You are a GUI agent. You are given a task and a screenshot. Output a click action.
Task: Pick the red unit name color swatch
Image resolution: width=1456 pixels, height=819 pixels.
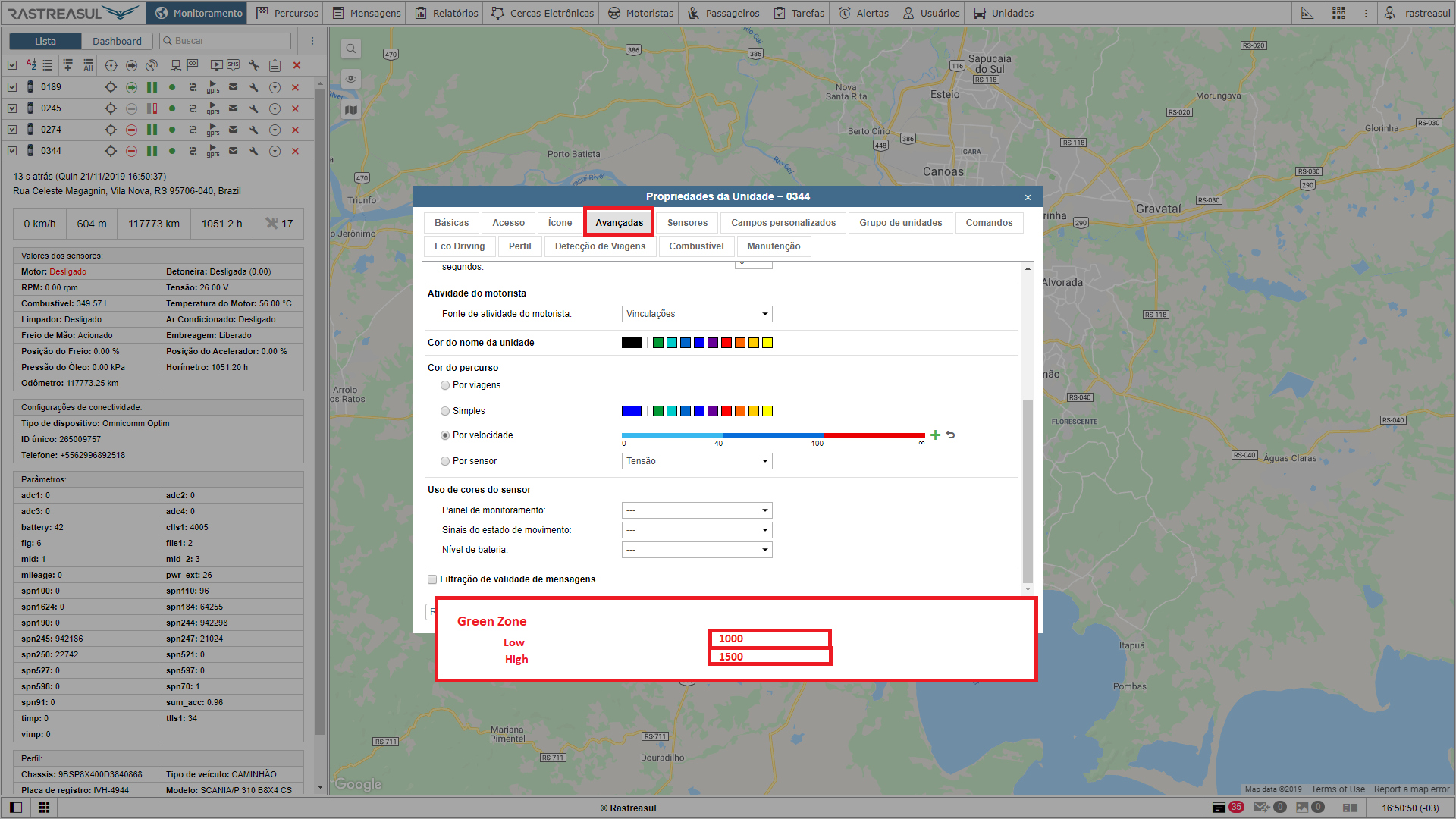click(726, 343)
